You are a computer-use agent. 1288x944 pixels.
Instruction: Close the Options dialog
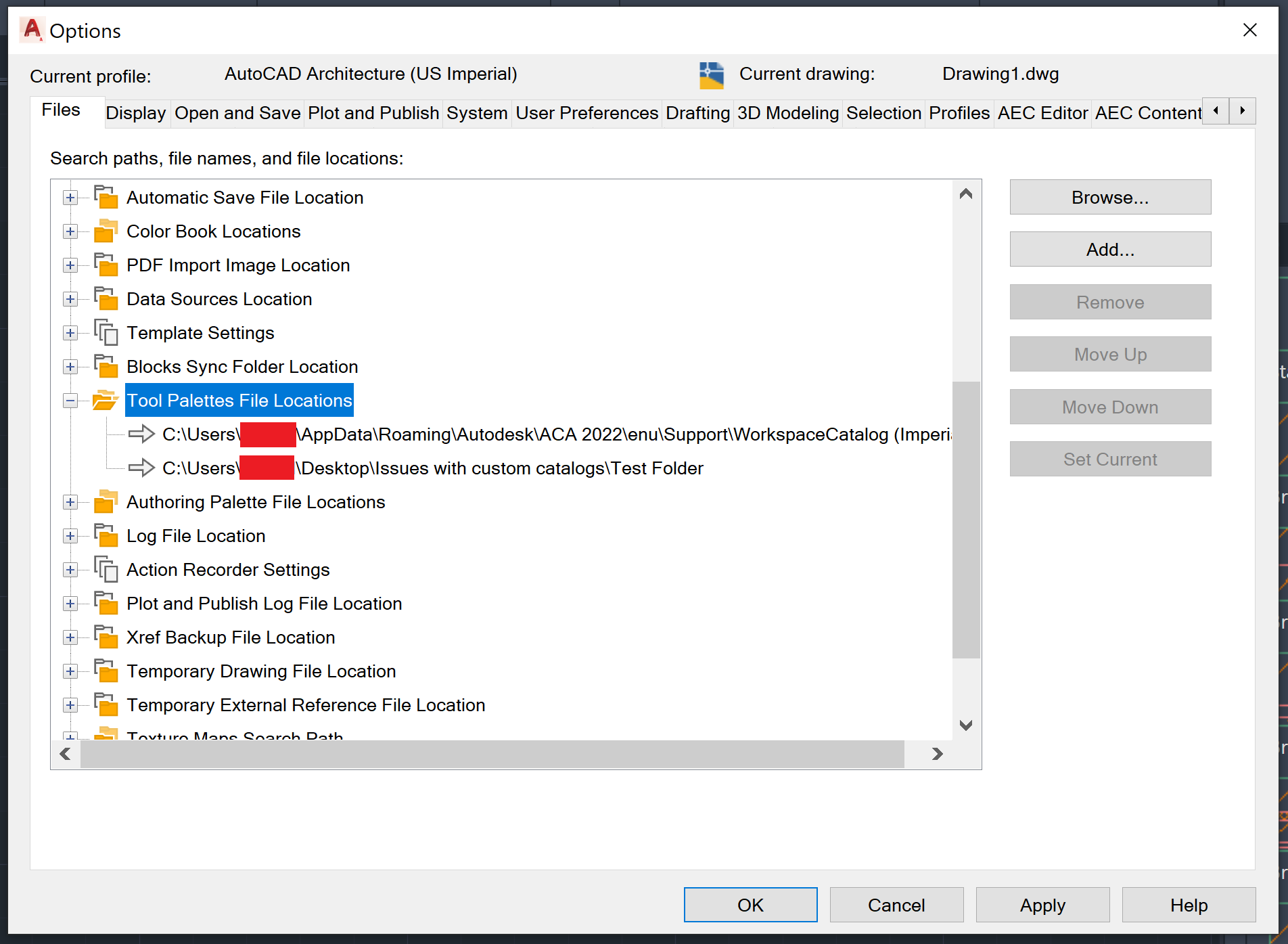(x=1249, y=30)
